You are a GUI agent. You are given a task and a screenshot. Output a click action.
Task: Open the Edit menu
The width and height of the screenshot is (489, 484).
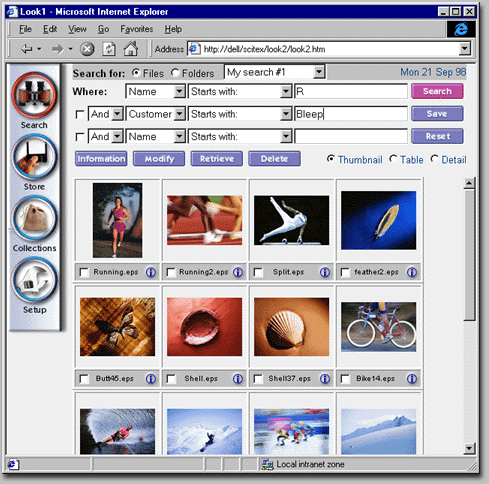pos(50,29)
